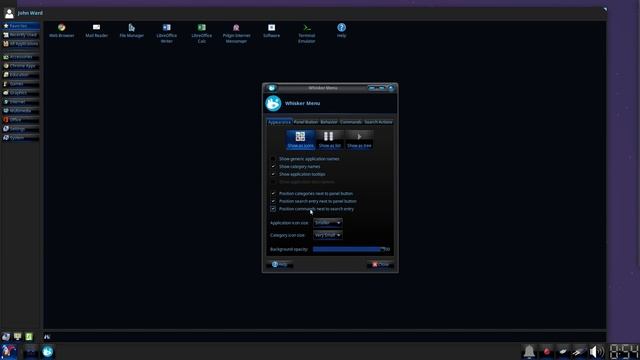Click the large Whisker Menu mouse logo
Viewport: 640px width, 360px height.
(273, 103)
